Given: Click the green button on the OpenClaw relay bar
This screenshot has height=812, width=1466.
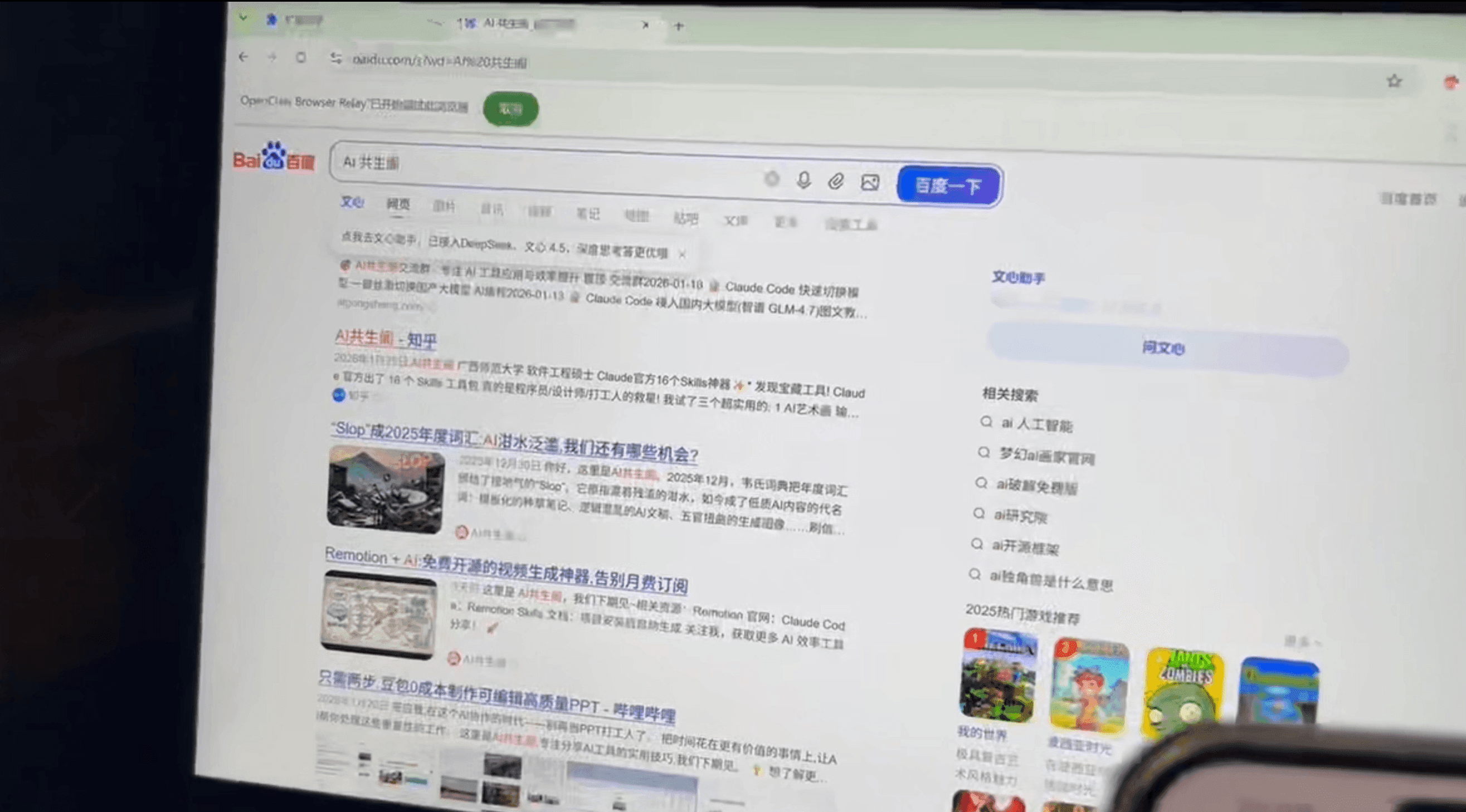Looking at the screenshot, I should pyautogui.click(x=510, y=109).
